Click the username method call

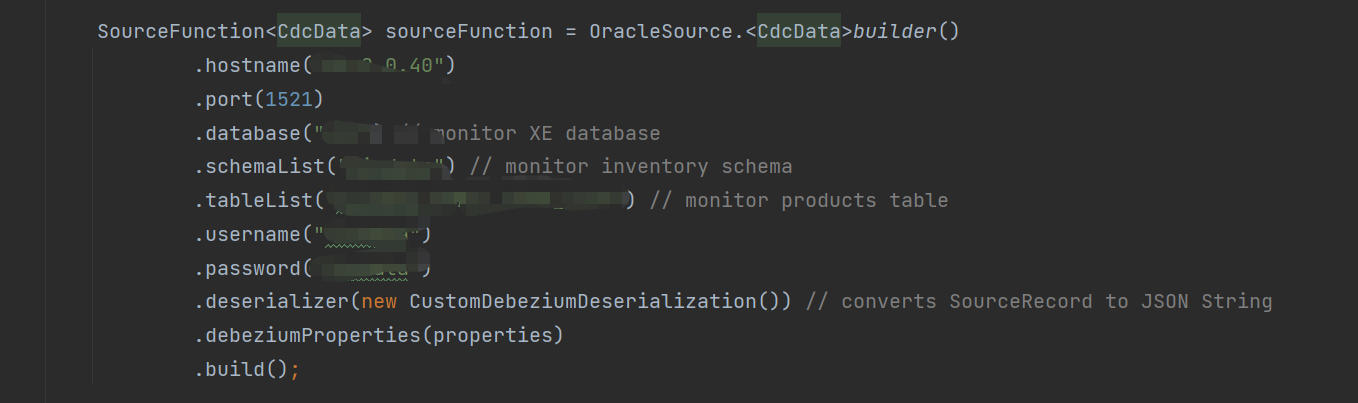(x=252, y=234)
